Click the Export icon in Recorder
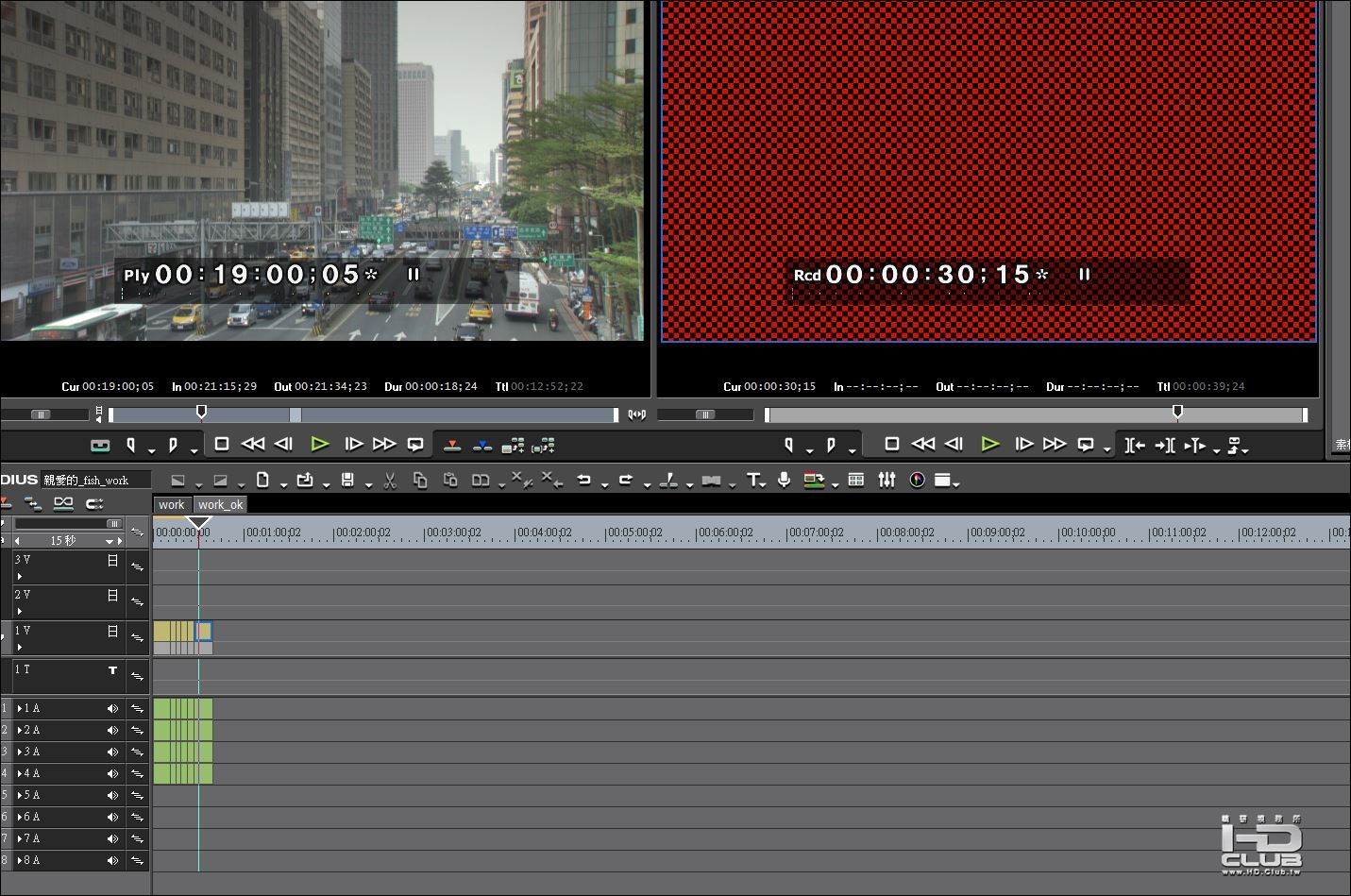The width and height of the screenshot is (1351, 896). 1234,445
